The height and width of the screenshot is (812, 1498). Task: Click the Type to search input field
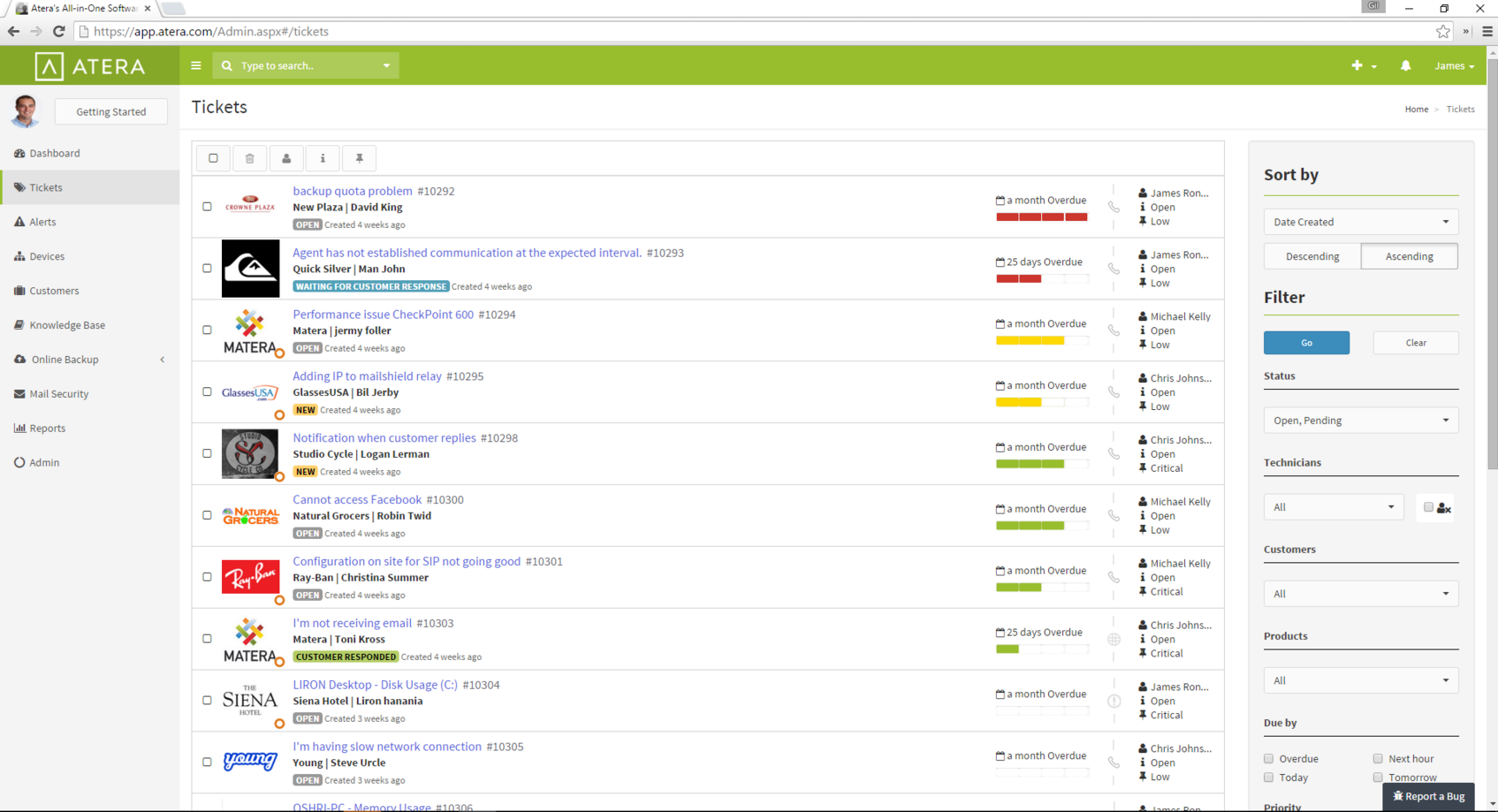pos(306,65)
